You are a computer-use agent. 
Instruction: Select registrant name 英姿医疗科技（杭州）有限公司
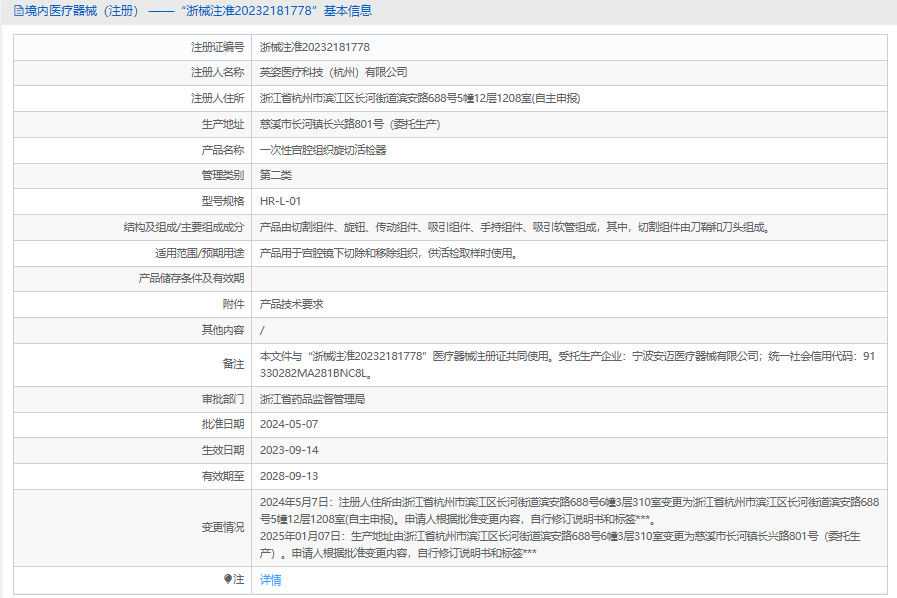click(334, 72)
